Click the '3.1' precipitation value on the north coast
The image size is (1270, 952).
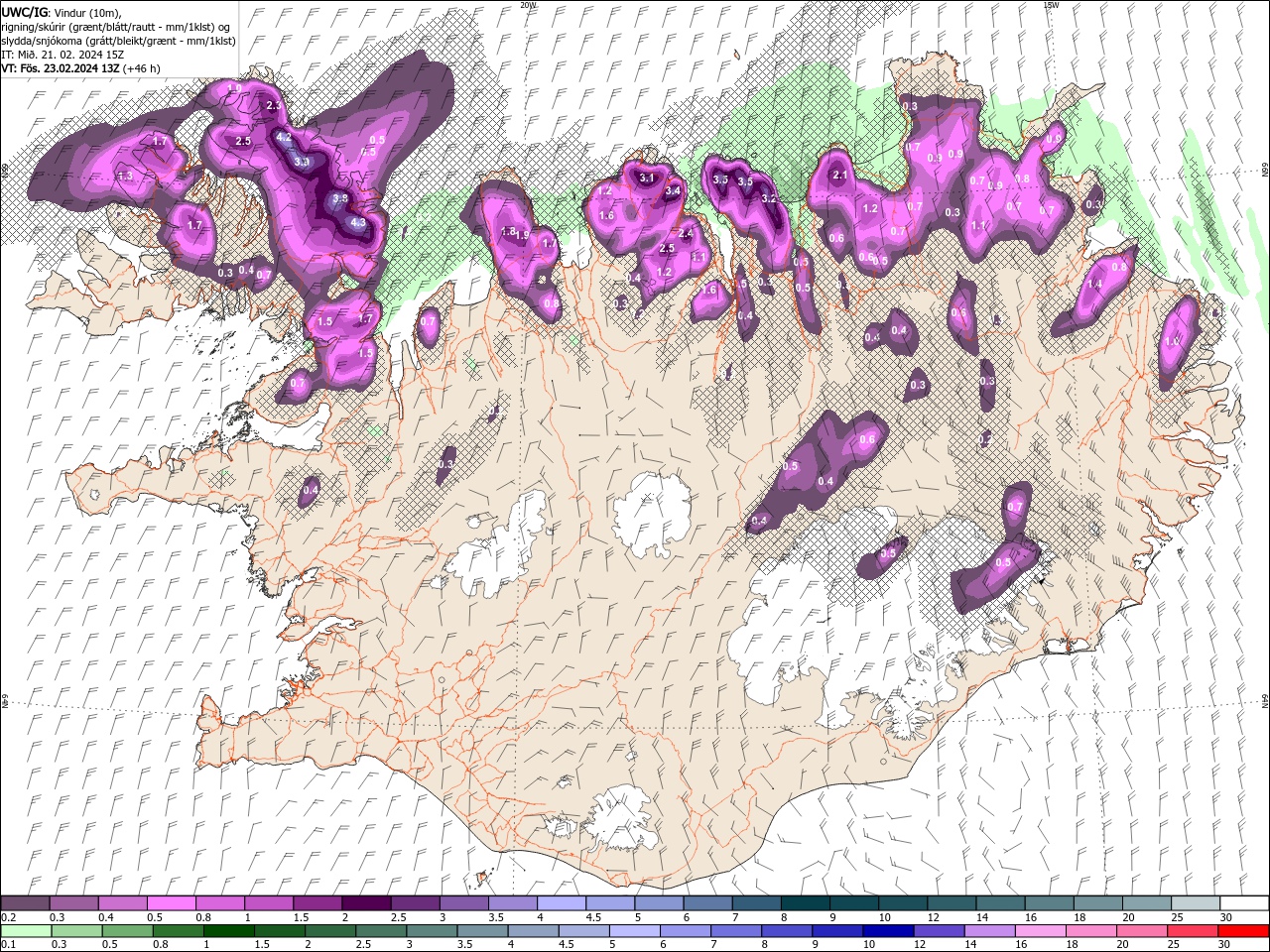coord(647,178)
